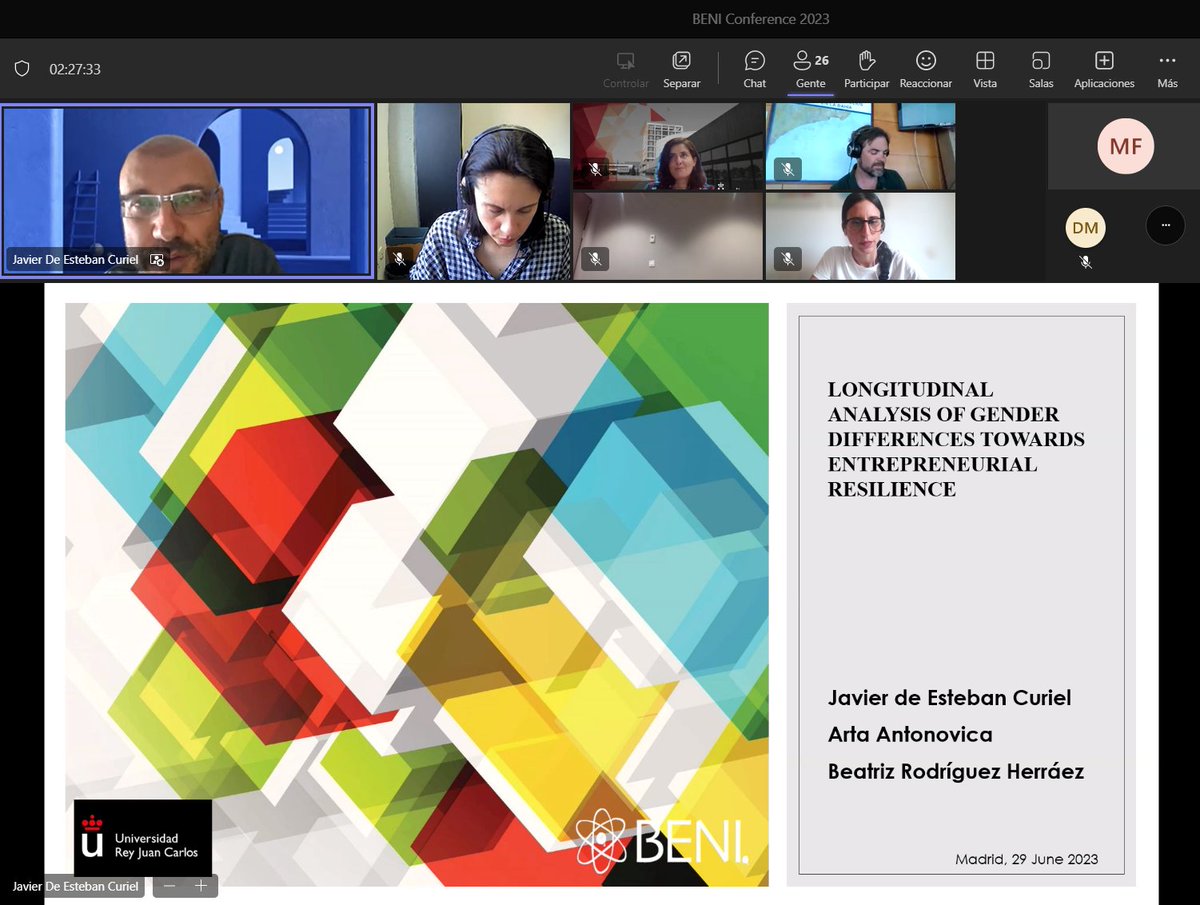This screenshot has height=905, width=1200.
Task: Open camera options on Javier De Esteban Curiel's tile
Action: [x=156, y=260]
